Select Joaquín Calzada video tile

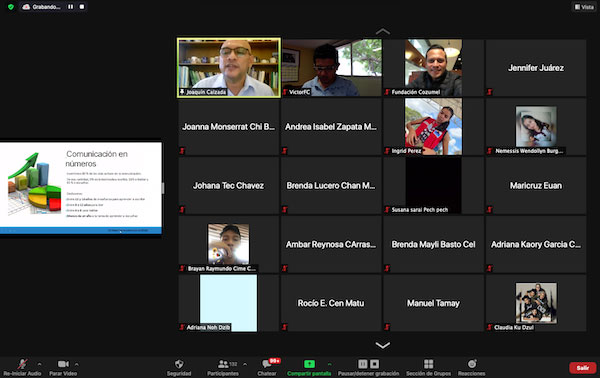[x=229, y=68]
